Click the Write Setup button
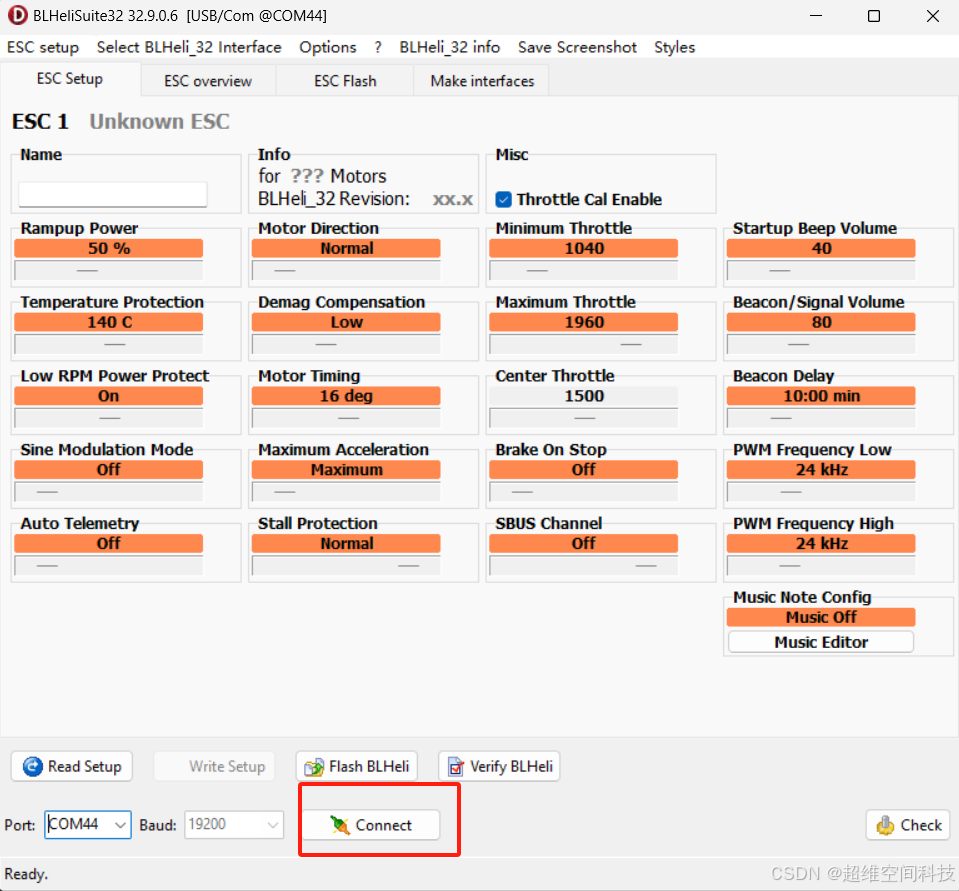The height and width of the screenshot is (891, 959). 214,766
